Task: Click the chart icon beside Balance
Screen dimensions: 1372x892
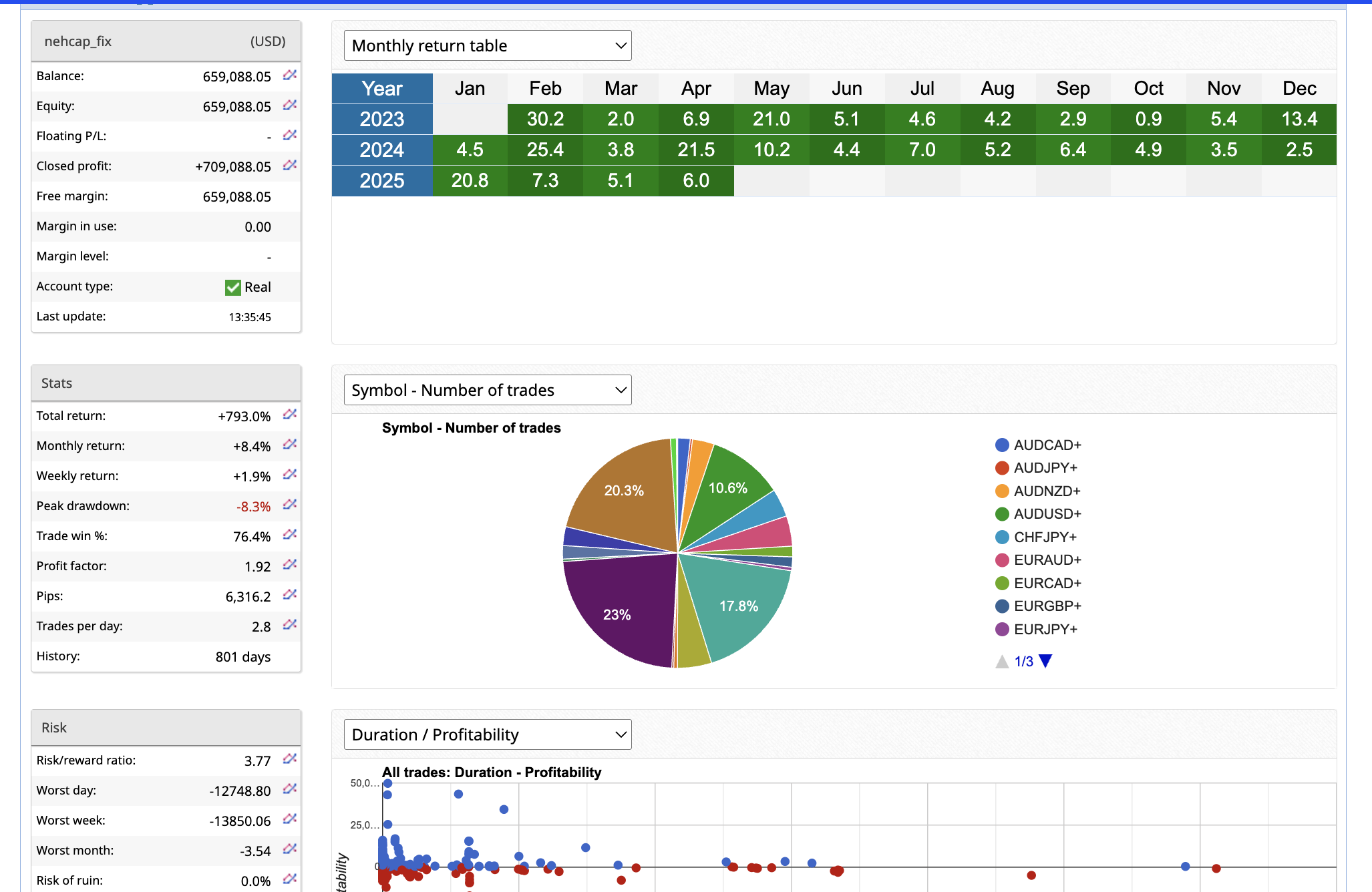Action: [289, 75]
